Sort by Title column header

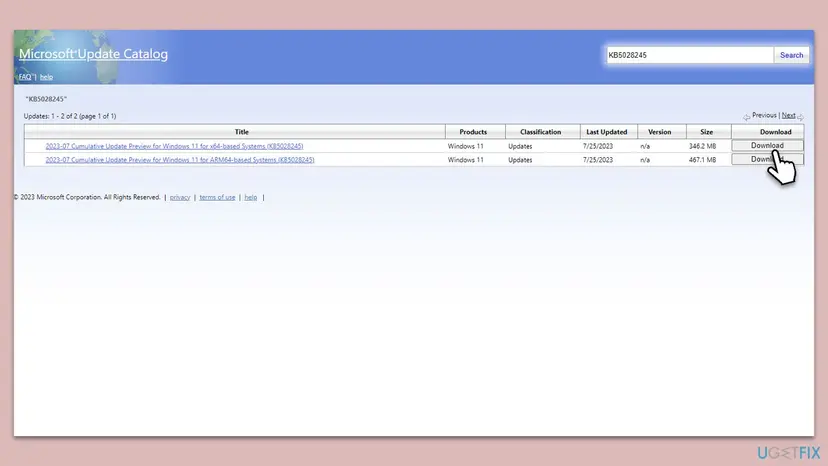(x=241, y=132)
